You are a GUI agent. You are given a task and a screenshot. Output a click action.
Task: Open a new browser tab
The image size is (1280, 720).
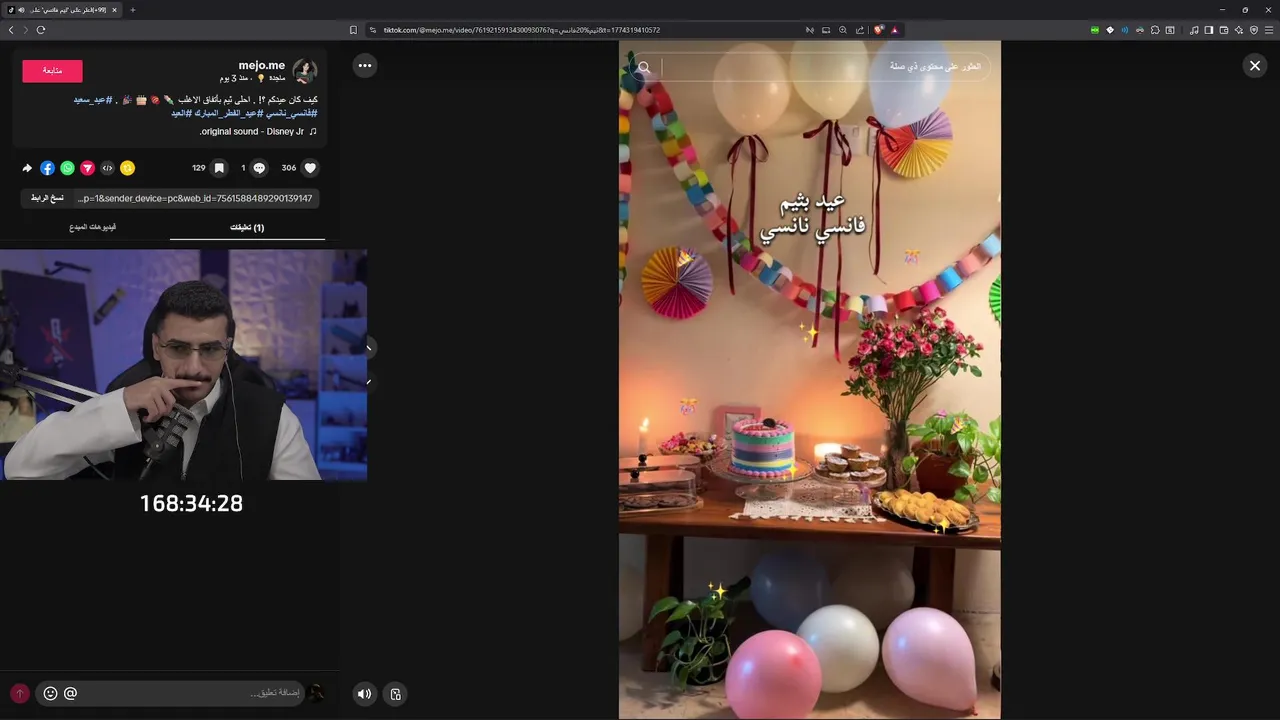132,10
